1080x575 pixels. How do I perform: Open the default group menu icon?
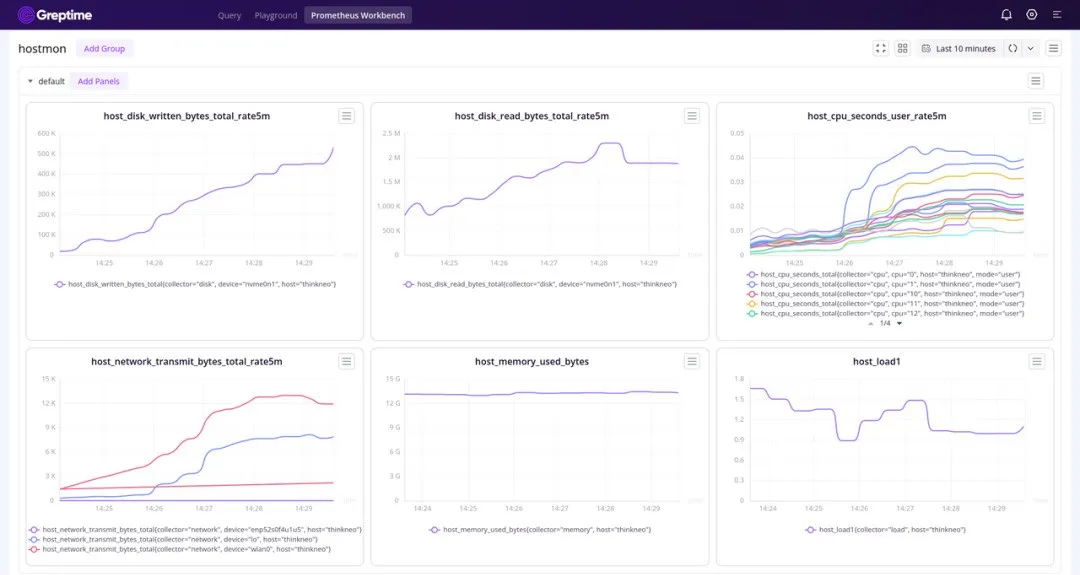click(1036, 81)
